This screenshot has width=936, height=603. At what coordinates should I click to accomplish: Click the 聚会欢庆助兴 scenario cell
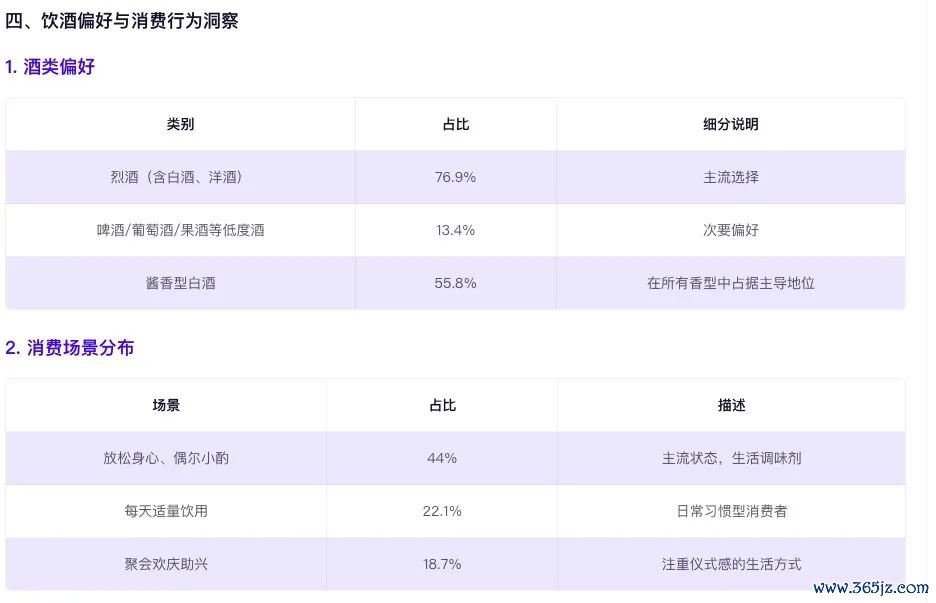pyautogui.click(x=166, y=564)
